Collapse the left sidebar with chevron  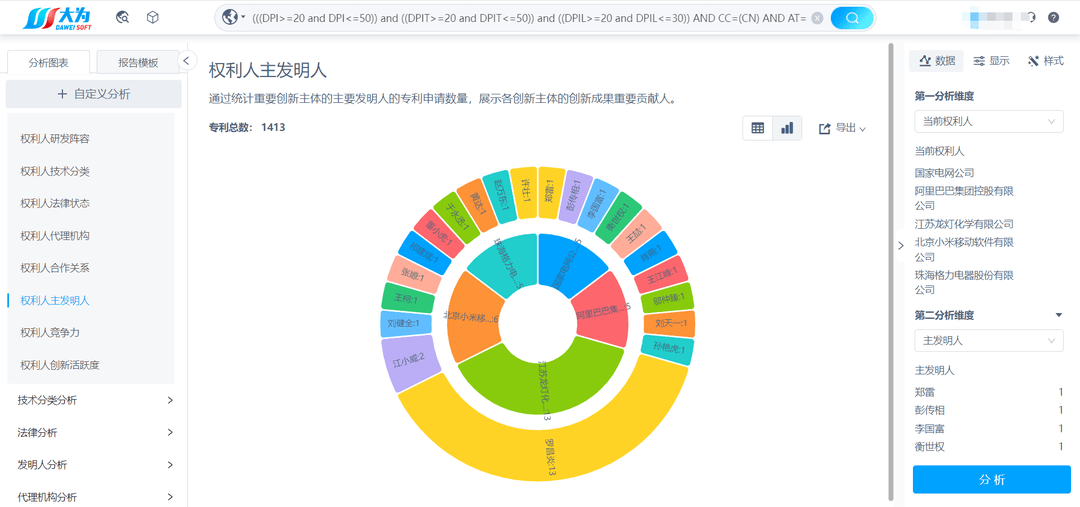click(186, 61)
